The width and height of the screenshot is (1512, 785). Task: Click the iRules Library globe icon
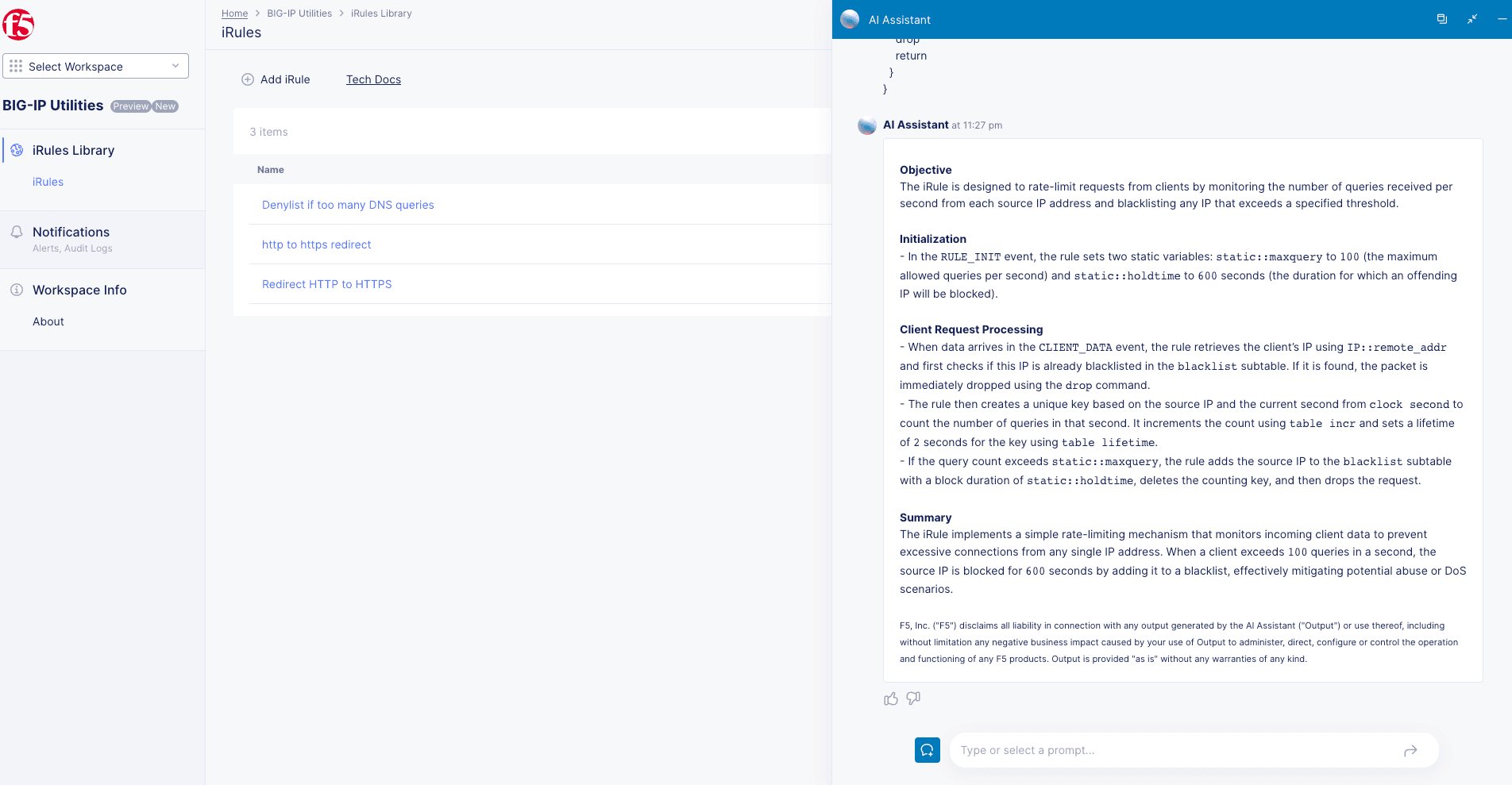click(17, 150)
